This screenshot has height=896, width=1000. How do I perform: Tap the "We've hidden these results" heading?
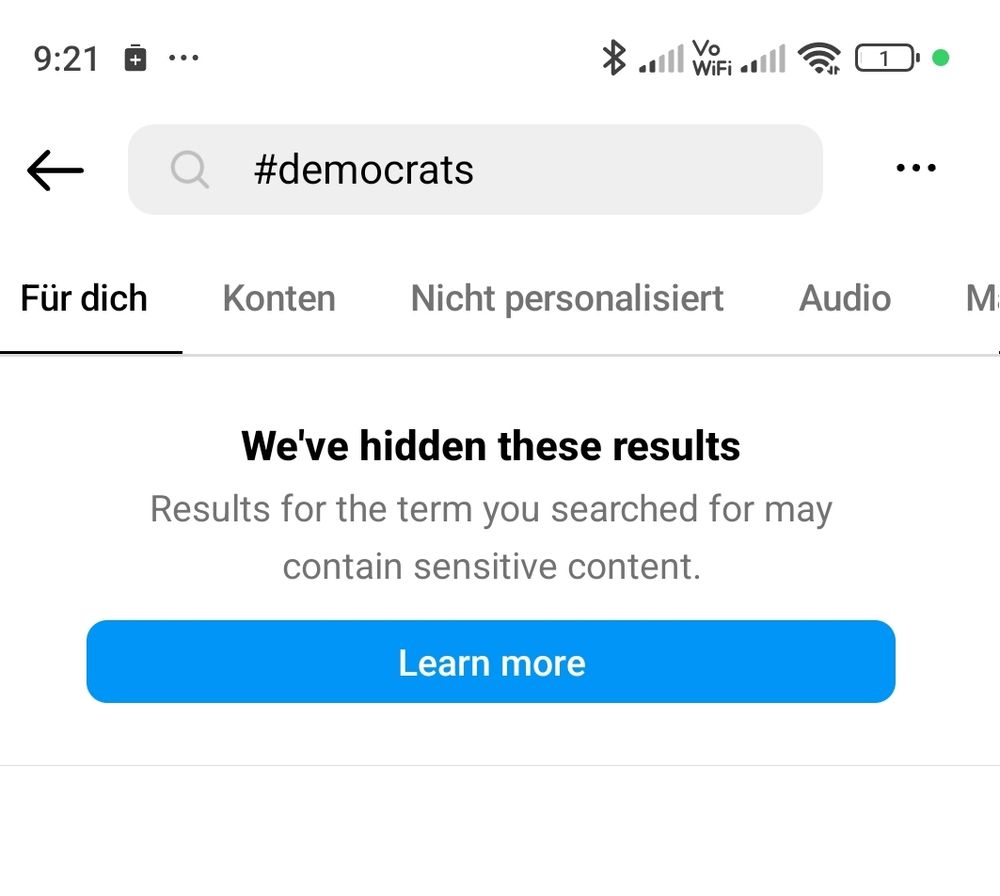point(491,446)
